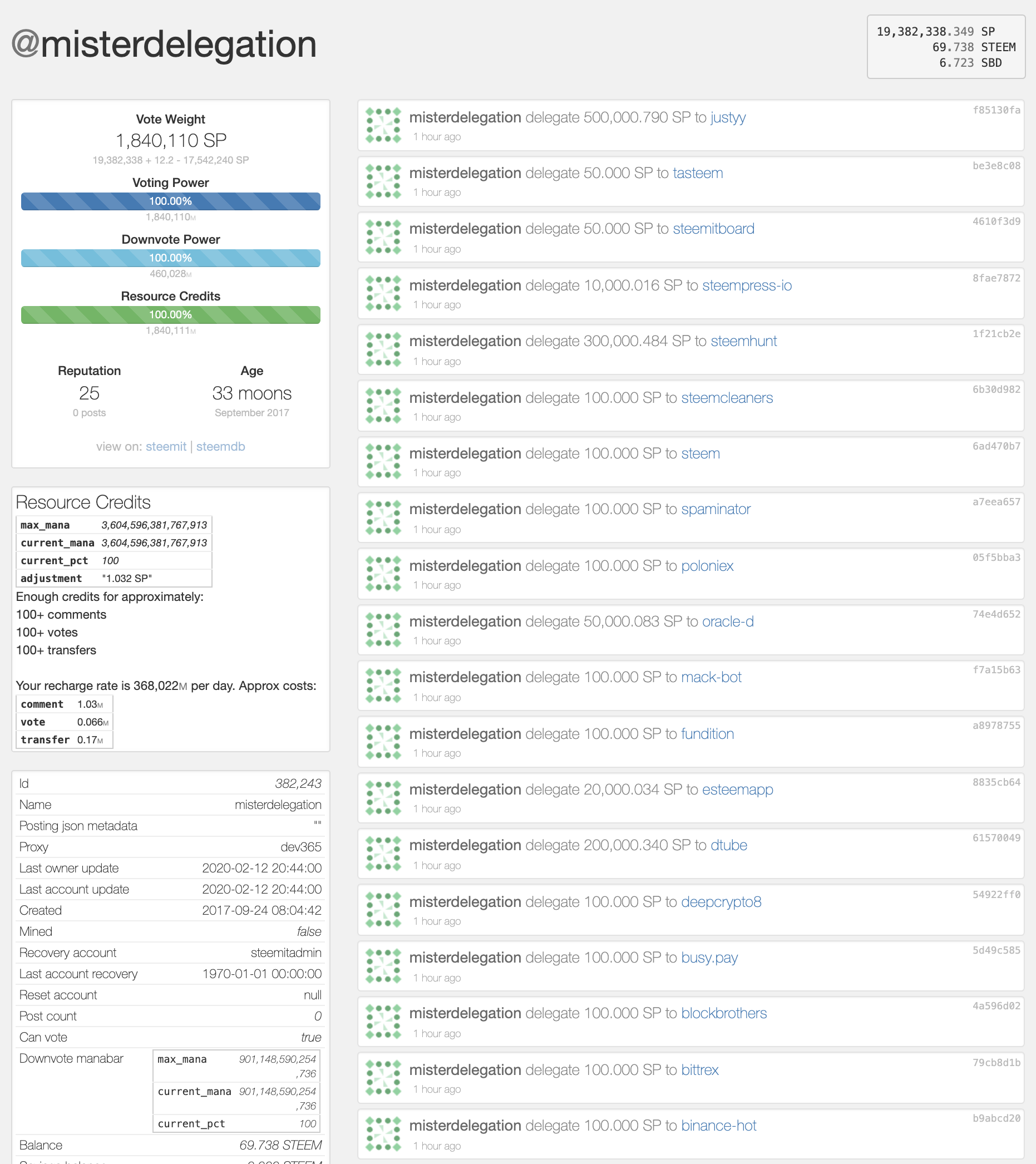Image resolution: width=1036 pixels, height=1164 pixels.
Task: Click avatar icon in steempress-io delegation row
Action: pos(383,293)
